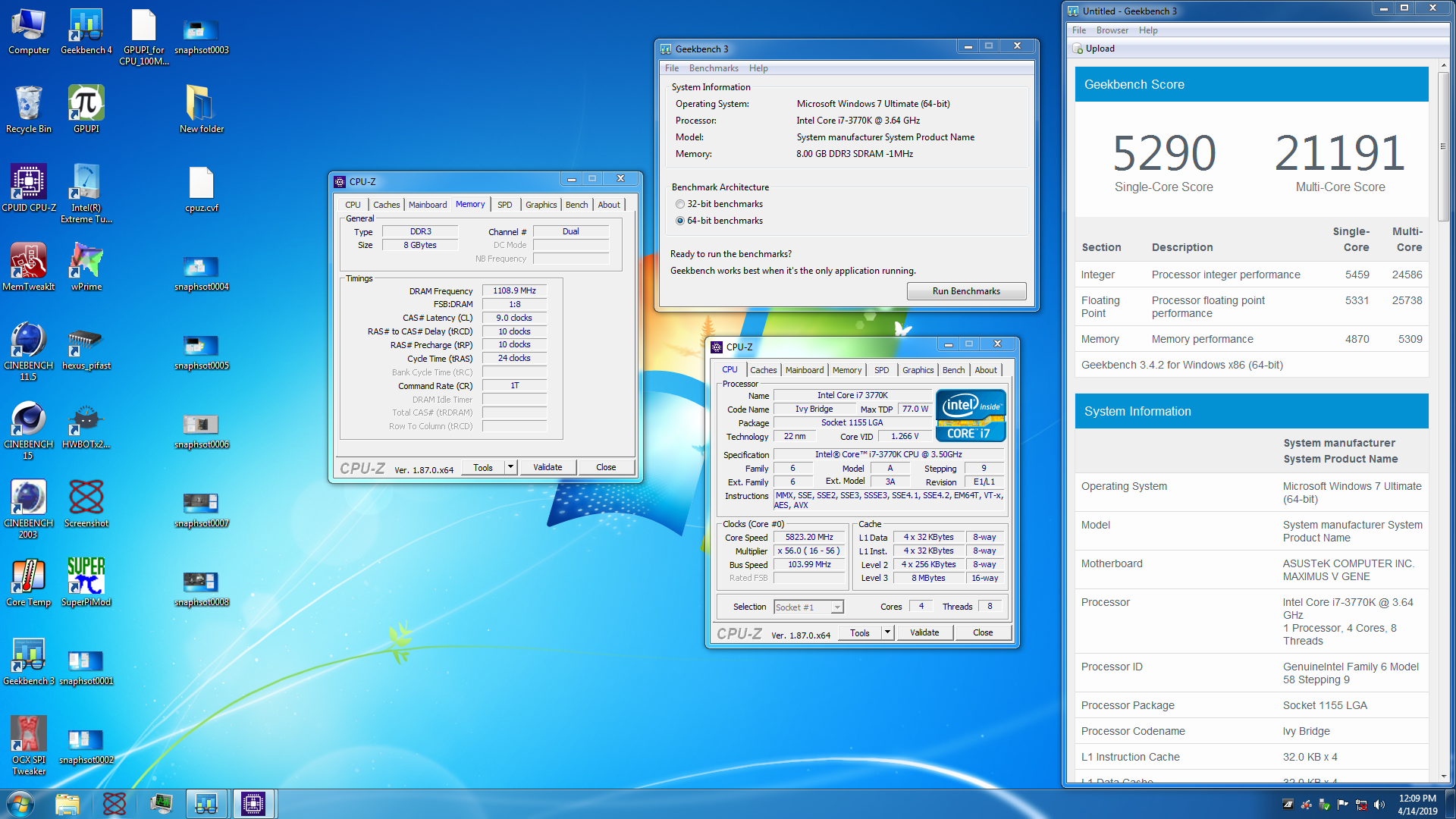Screen dimensions: 1456x819
Task: Click Upload in the Geekbench results window
Action: pos(1094,49)
